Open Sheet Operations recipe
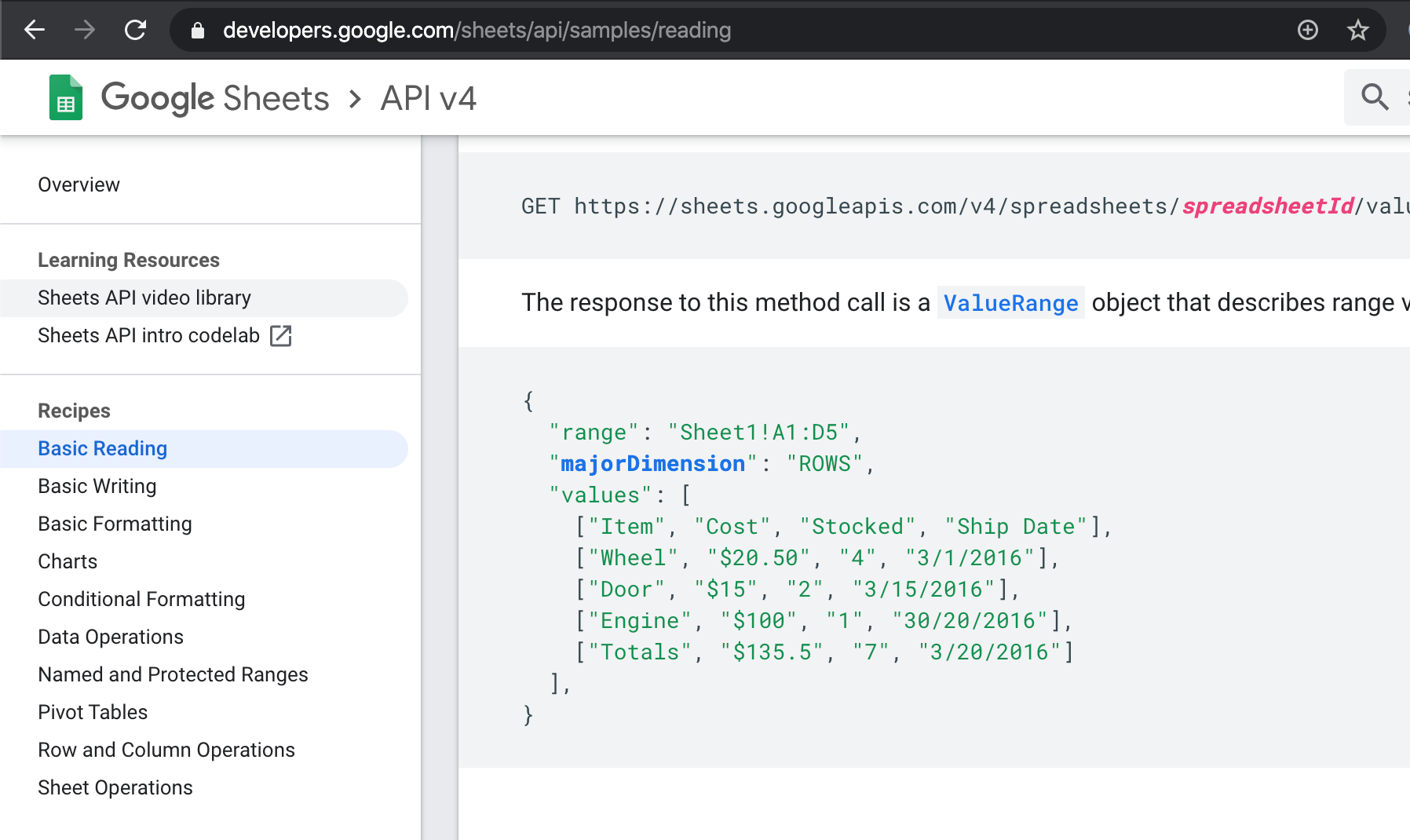Viewport: 1410px width, 840px height. [115, 787]
